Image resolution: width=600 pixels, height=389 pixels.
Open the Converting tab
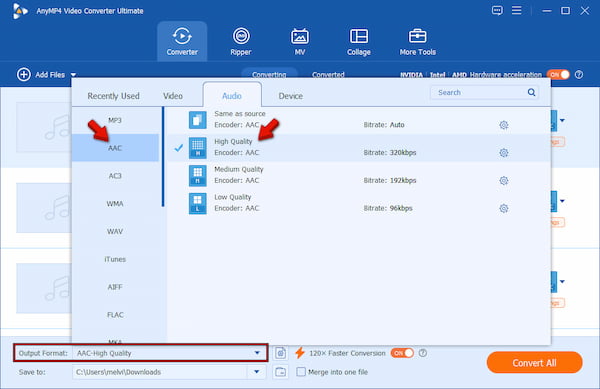(269, 74)
